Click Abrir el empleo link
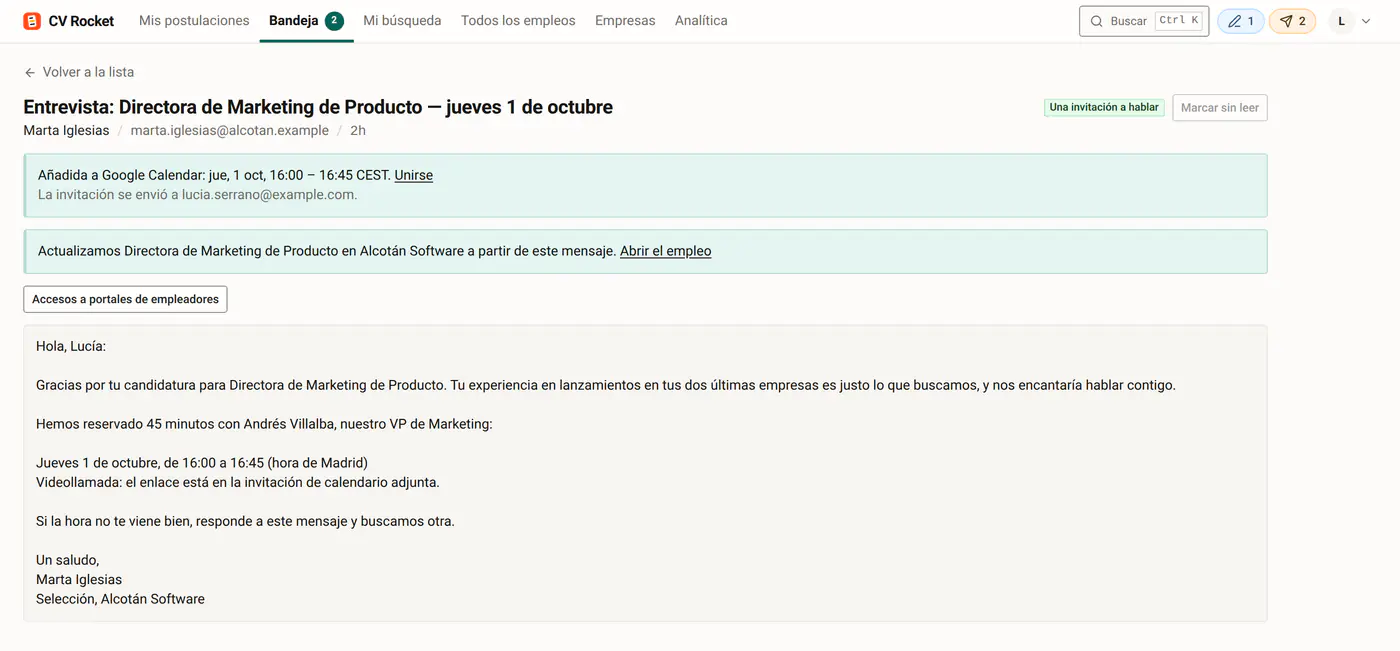 tap(666, 251)
